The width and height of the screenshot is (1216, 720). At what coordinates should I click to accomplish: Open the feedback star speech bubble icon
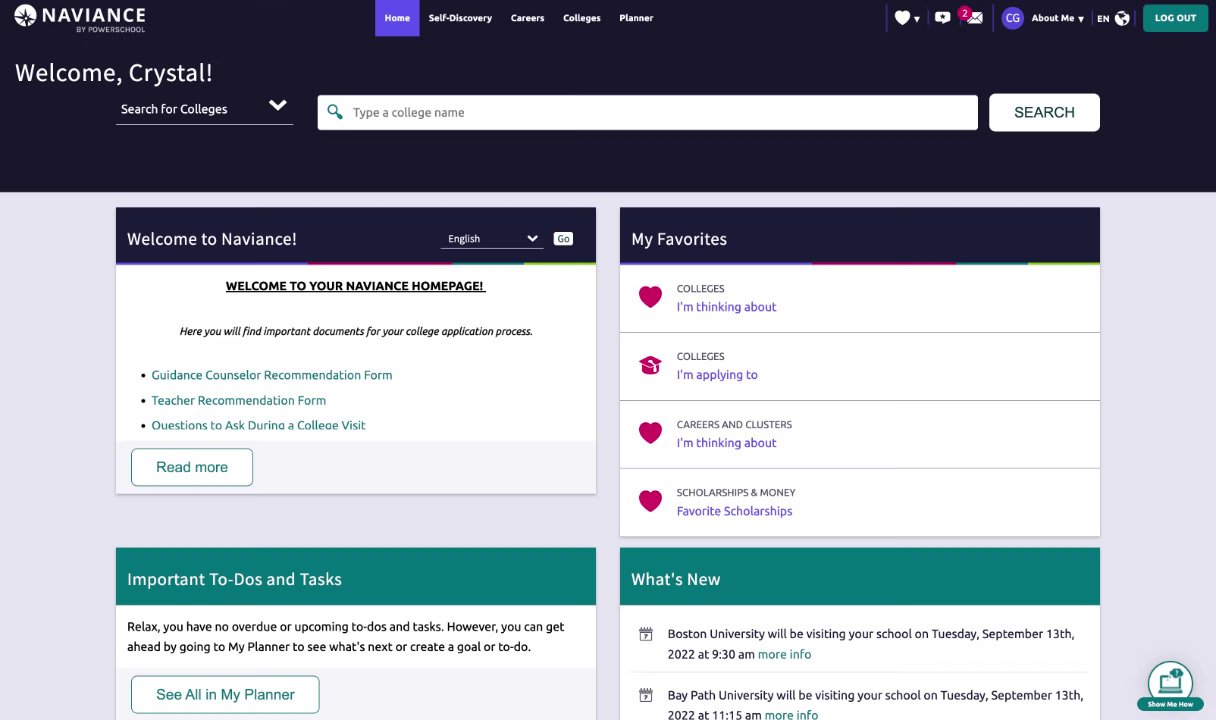942,18
